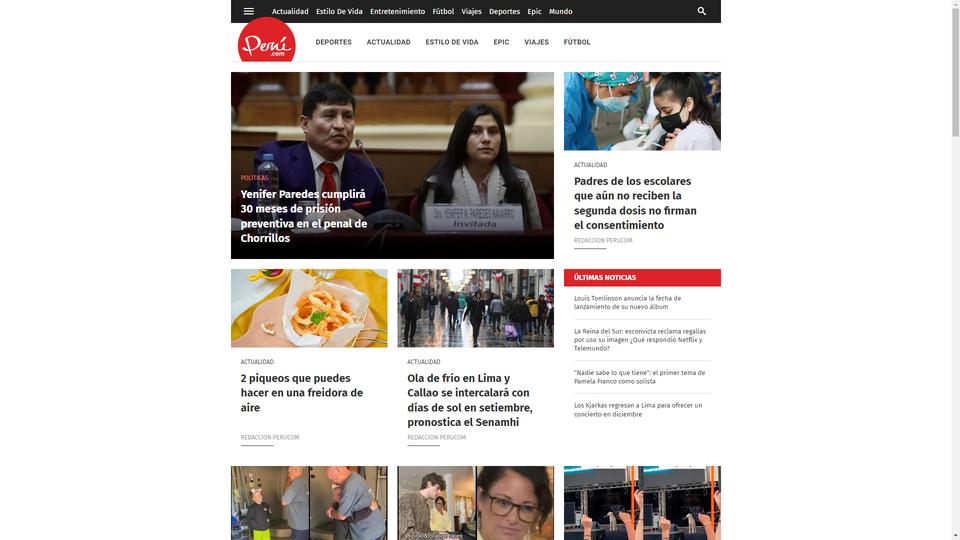This screenshot has width=960, height=540.
Task: Click the page vertical scrollbar
Action: pyautogui.click(x=955, y=270)
